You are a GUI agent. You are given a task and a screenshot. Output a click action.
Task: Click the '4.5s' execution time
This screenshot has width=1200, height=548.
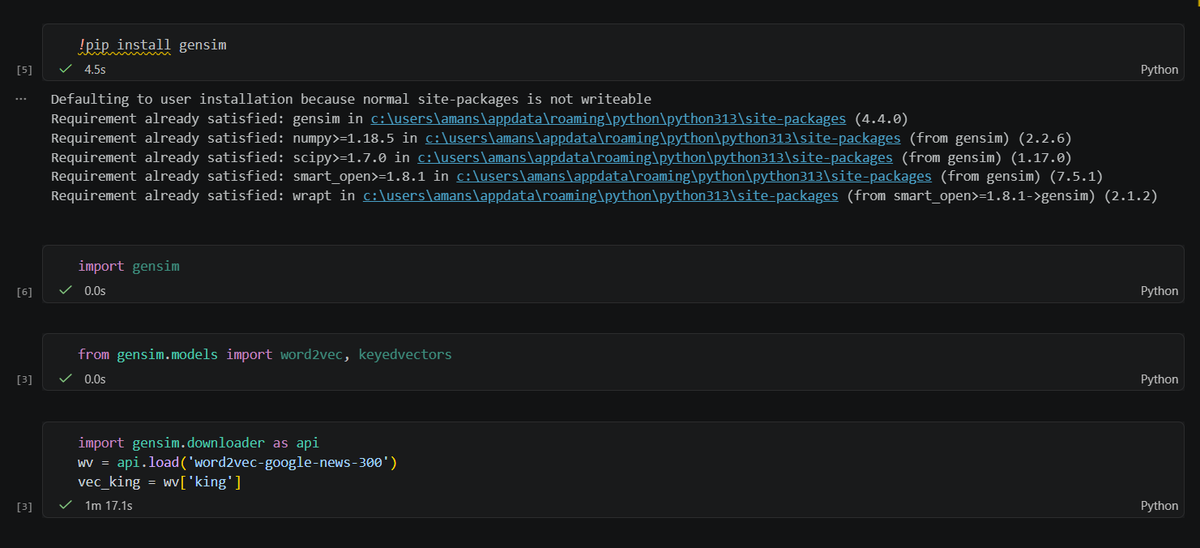(x=95, y=70)
